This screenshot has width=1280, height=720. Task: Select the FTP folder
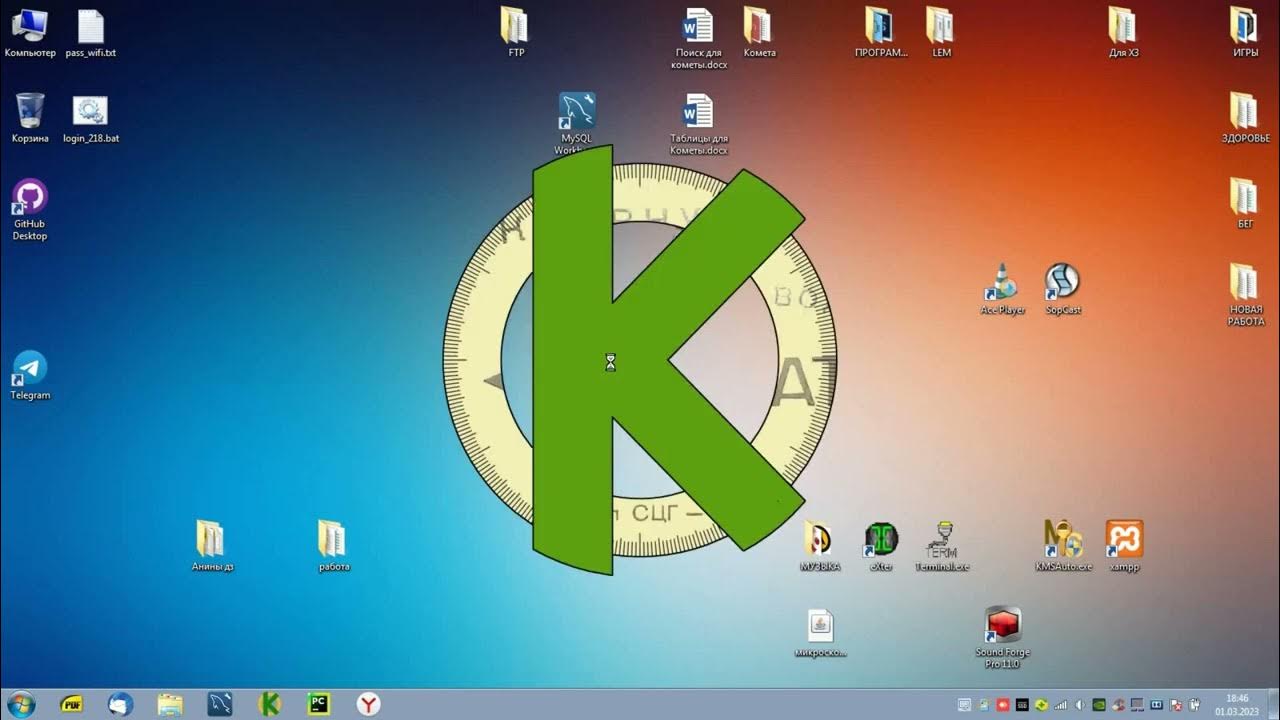515,32
